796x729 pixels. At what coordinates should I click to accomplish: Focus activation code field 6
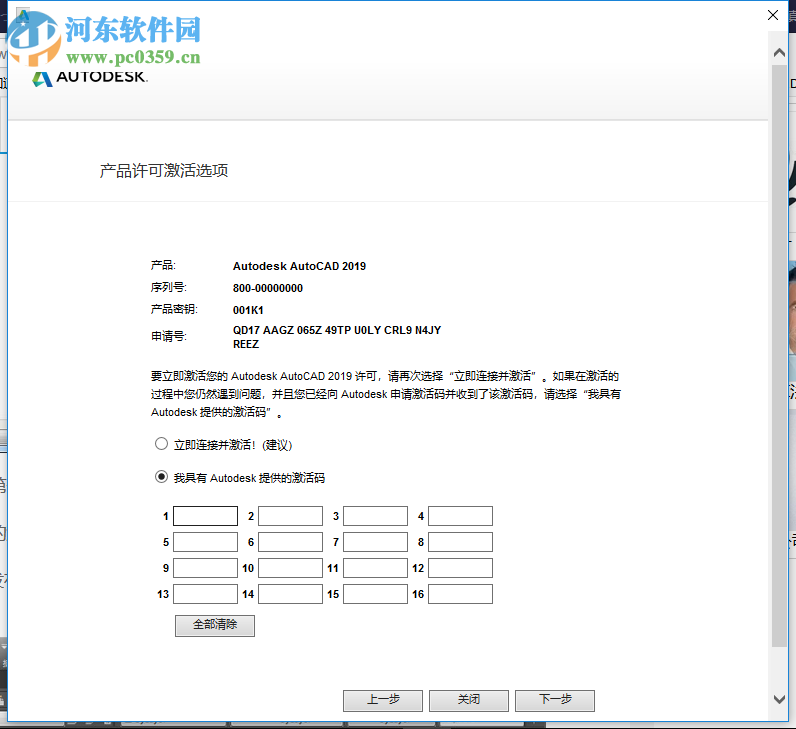click(290, 542)
